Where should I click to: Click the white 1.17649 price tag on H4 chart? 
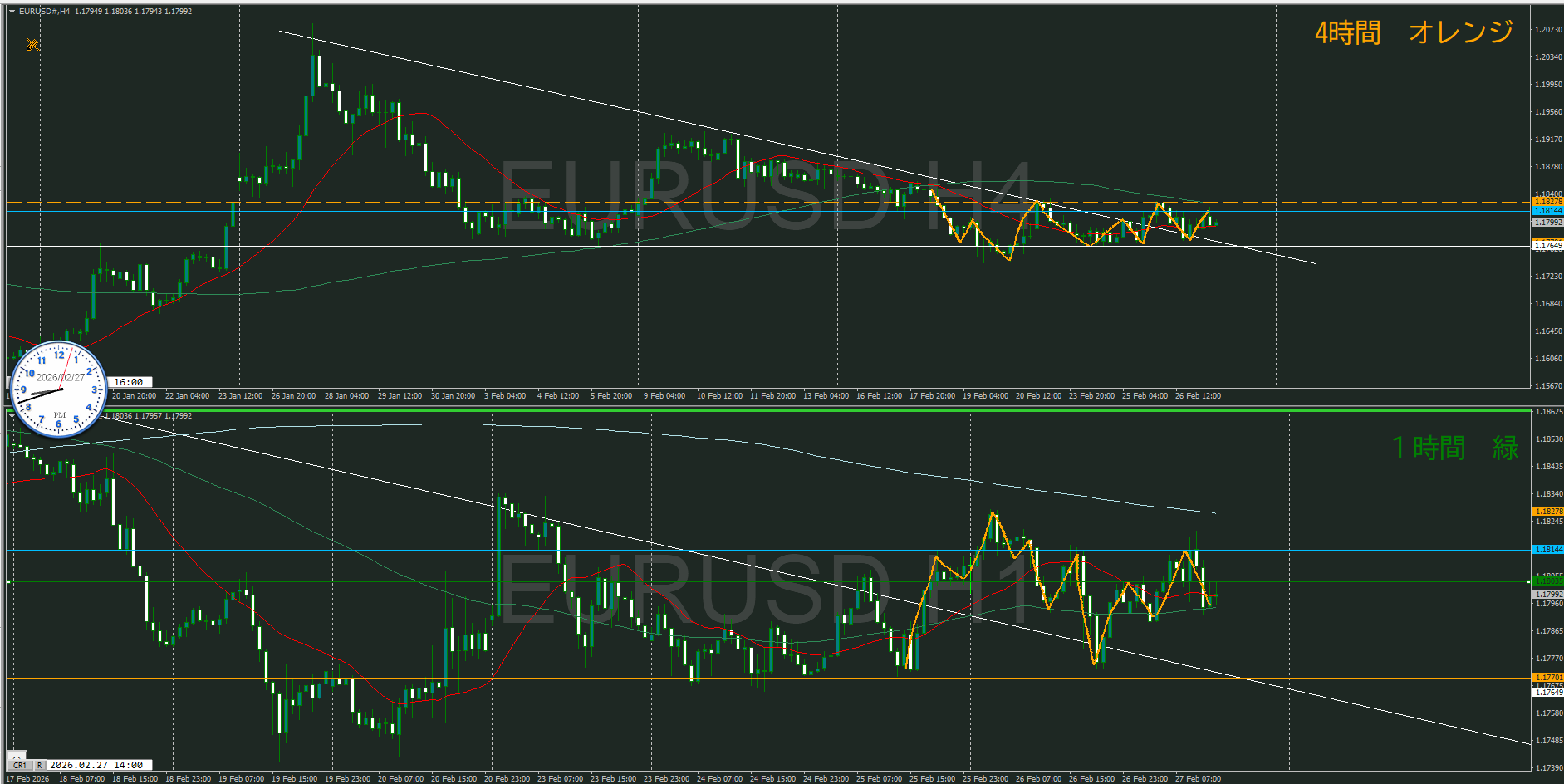[x=1547, y=245]
